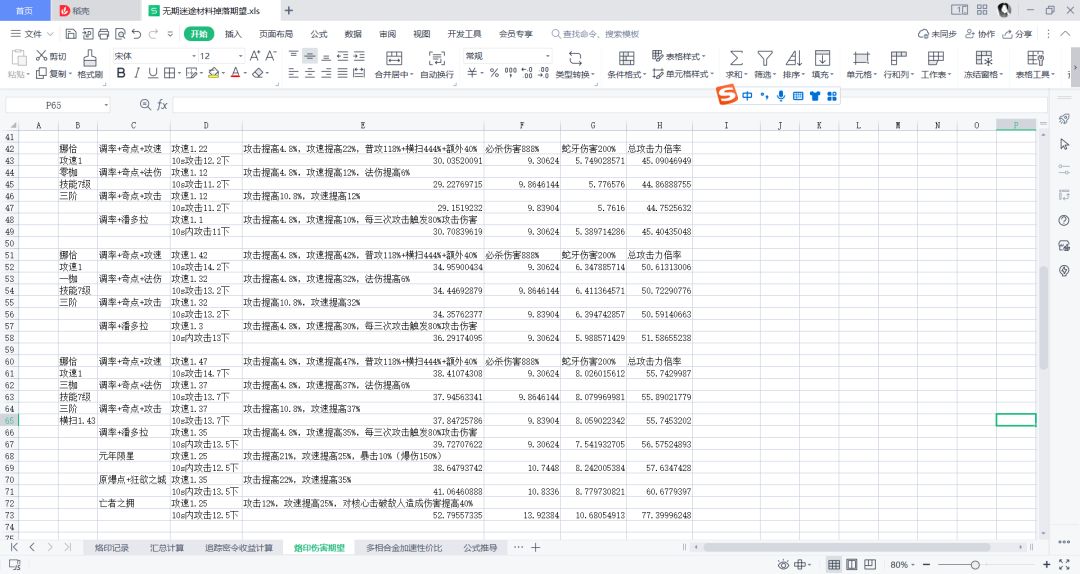
Task: Open the Data (数据) tab
Action: pos(353,34)
